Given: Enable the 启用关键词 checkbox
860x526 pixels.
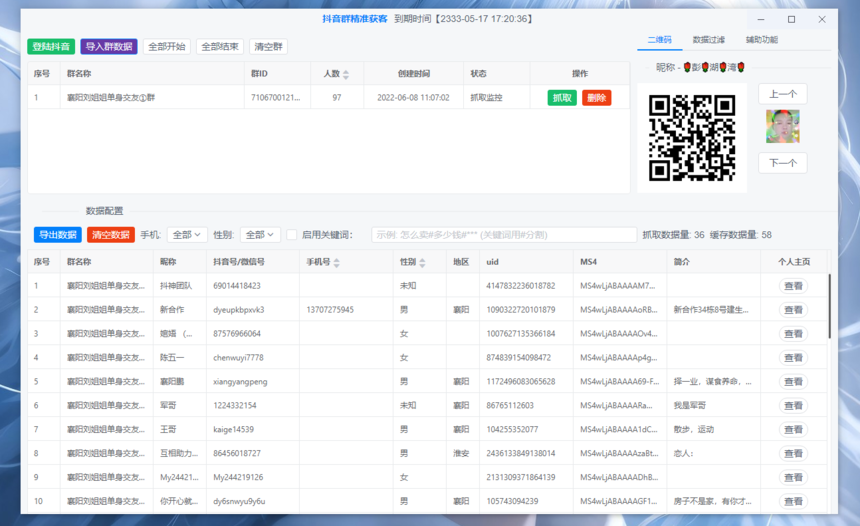Looking at the screenshot, I should [292, 235].
